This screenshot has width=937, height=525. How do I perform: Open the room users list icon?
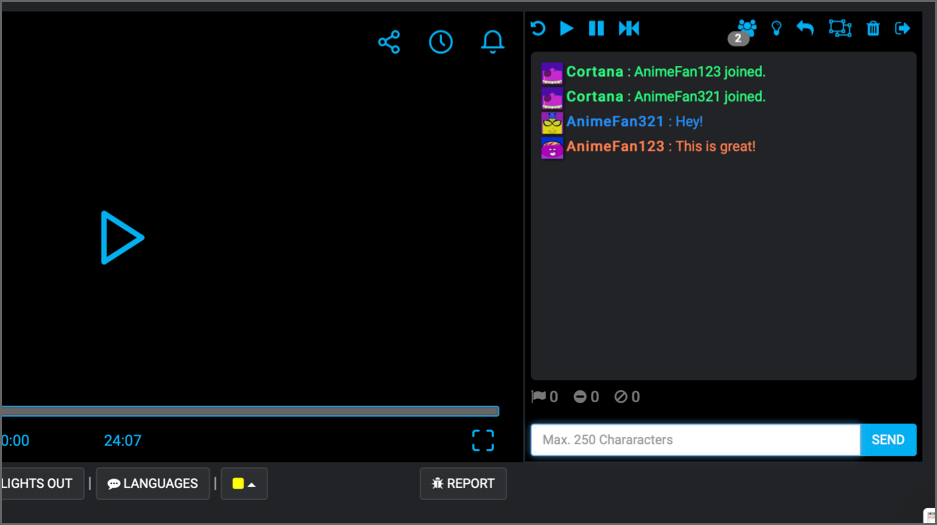point(747,27)
